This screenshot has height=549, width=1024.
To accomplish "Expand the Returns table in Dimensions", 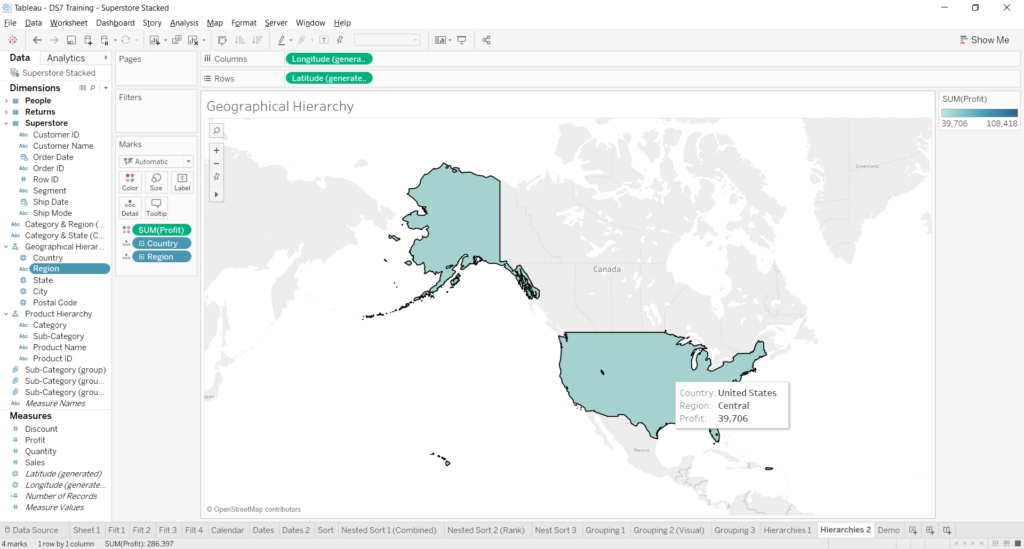I will click(7, 112).
